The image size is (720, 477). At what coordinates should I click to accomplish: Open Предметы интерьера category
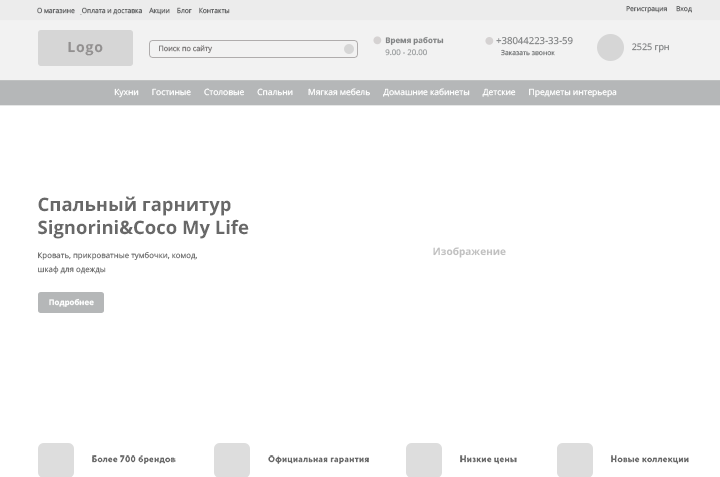(572, 92)
